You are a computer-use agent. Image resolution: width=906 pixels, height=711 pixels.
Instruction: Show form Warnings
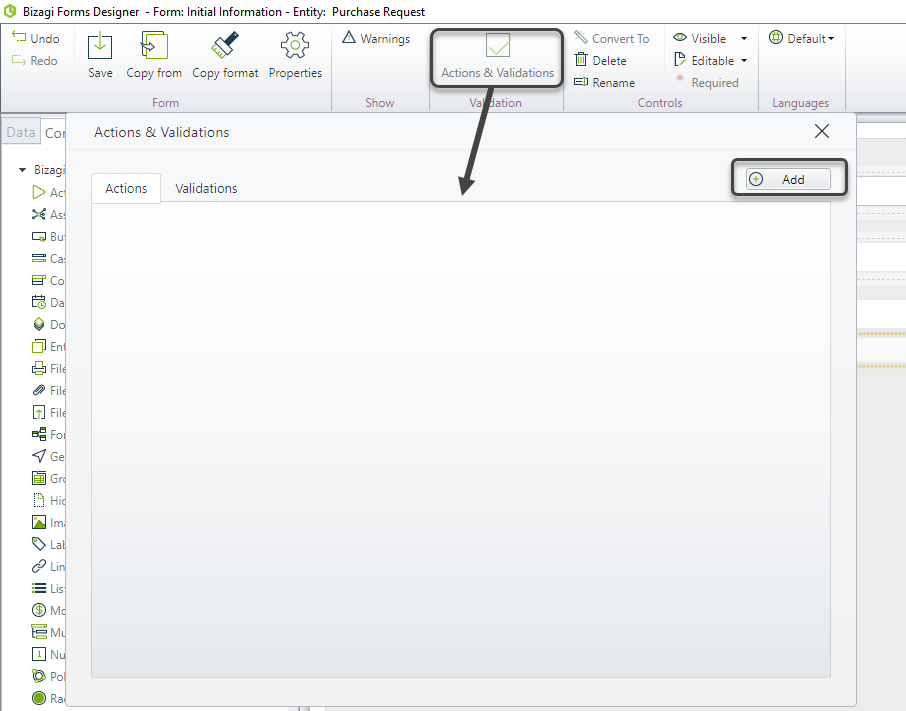[x=376, y=39]
